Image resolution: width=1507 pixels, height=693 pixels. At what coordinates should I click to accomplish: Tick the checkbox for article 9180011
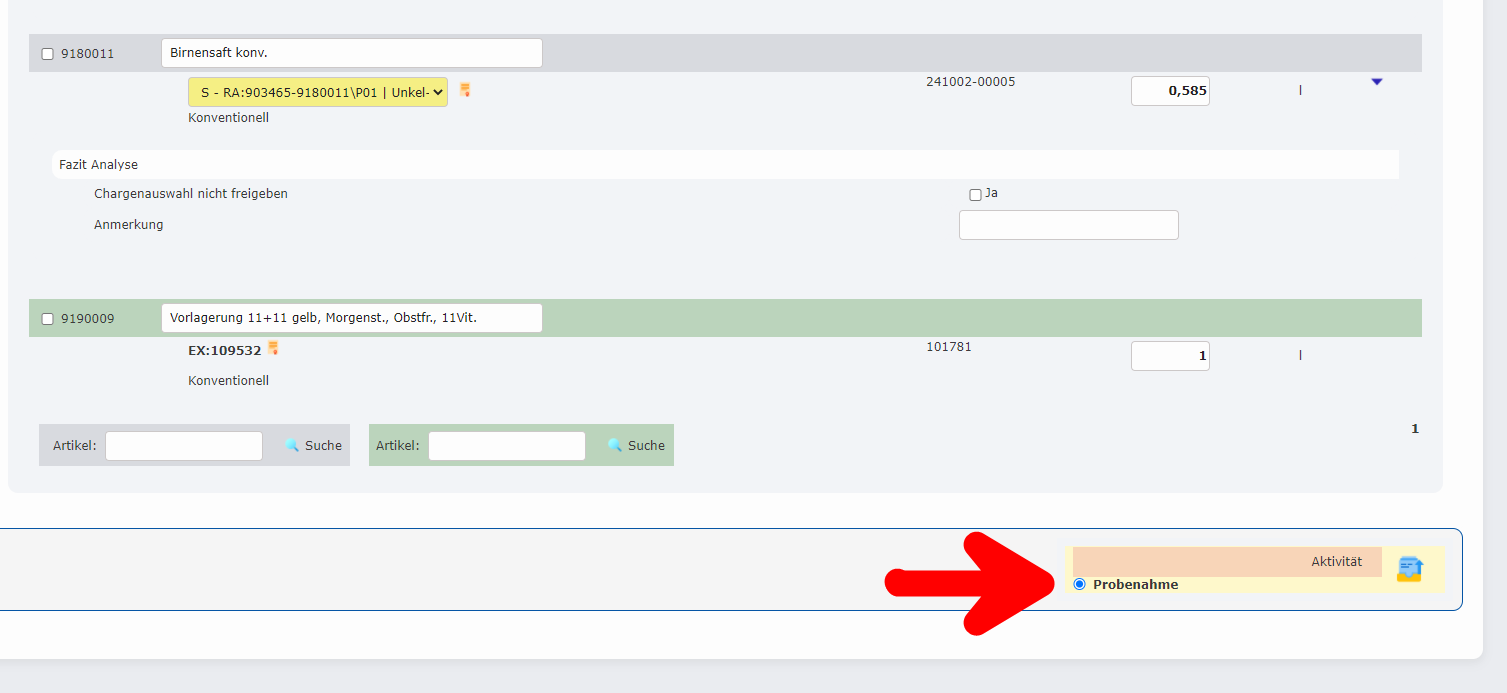click(47, 54)
